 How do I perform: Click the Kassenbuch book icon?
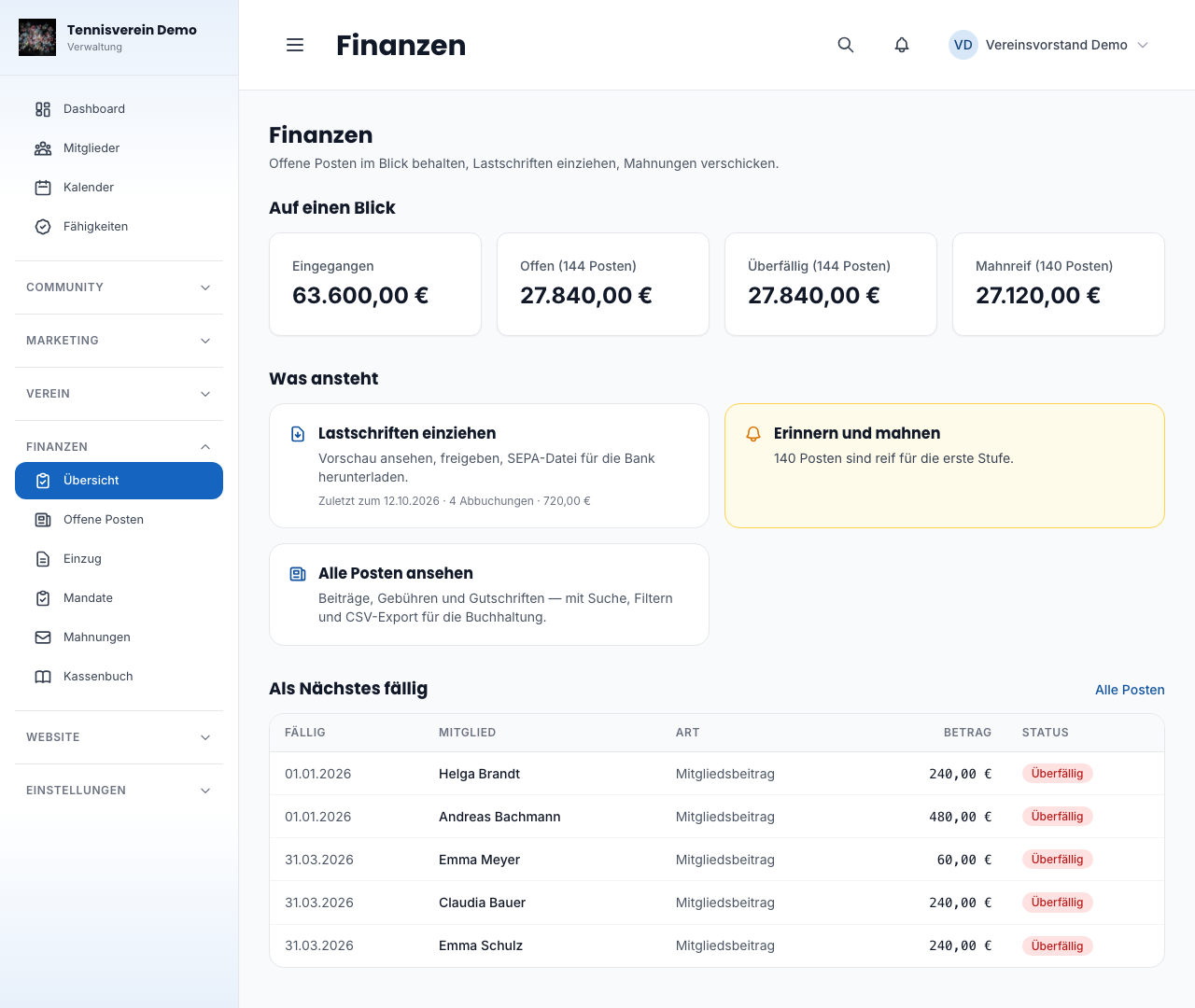click(43, 677)
